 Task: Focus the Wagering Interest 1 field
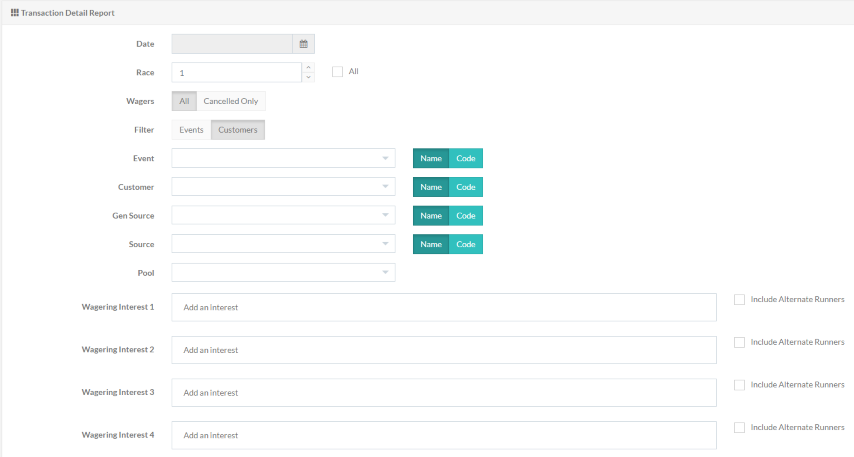point(444,307)
